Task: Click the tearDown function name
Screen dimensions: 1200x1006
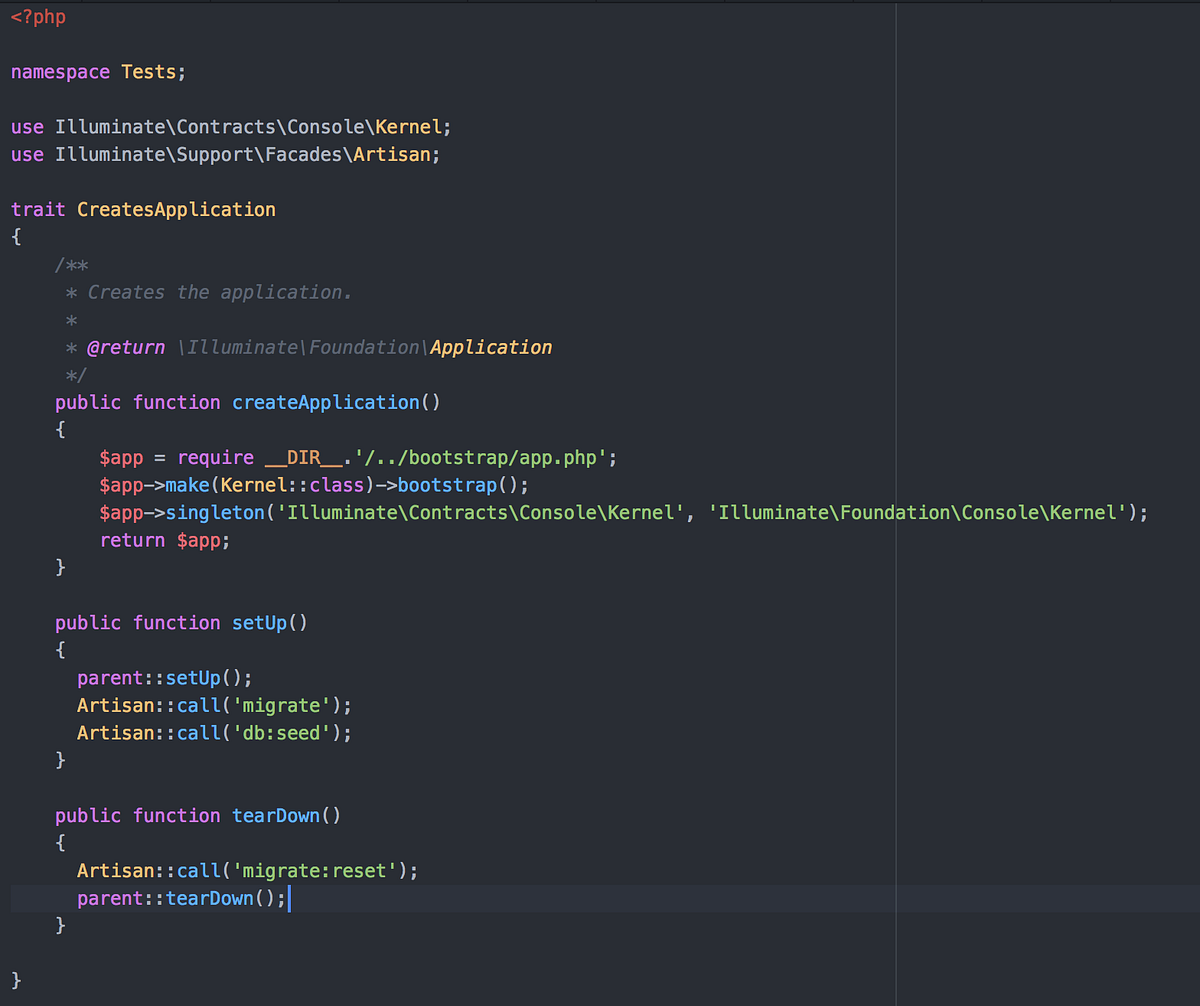Action: click(275, 815)
